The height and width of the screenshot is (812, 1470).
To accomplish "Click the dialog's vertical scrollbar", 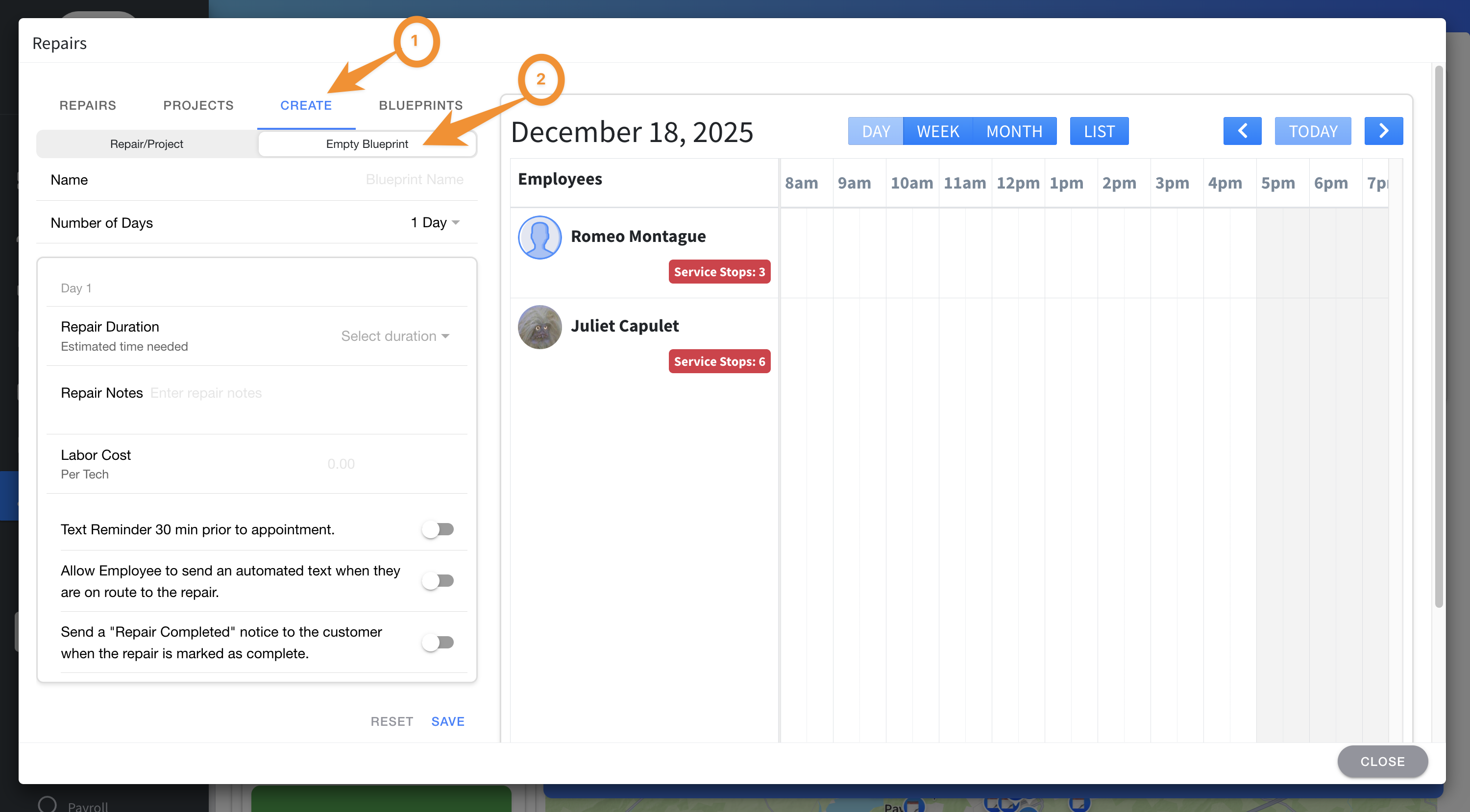I will point(1438,336).
